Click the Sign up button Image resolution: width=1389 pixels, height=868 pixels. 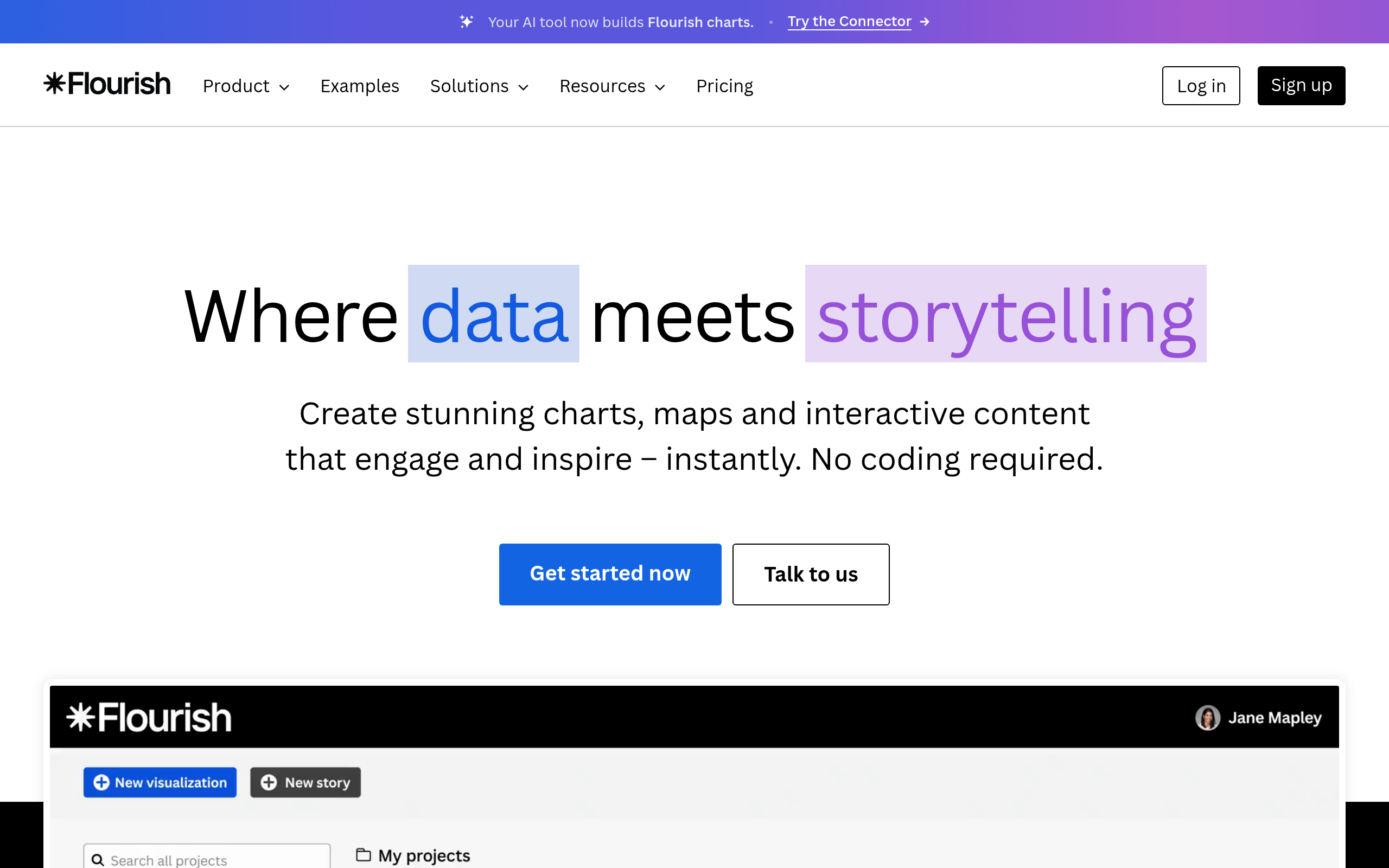pyautogui.click(x=1301, y=86)
